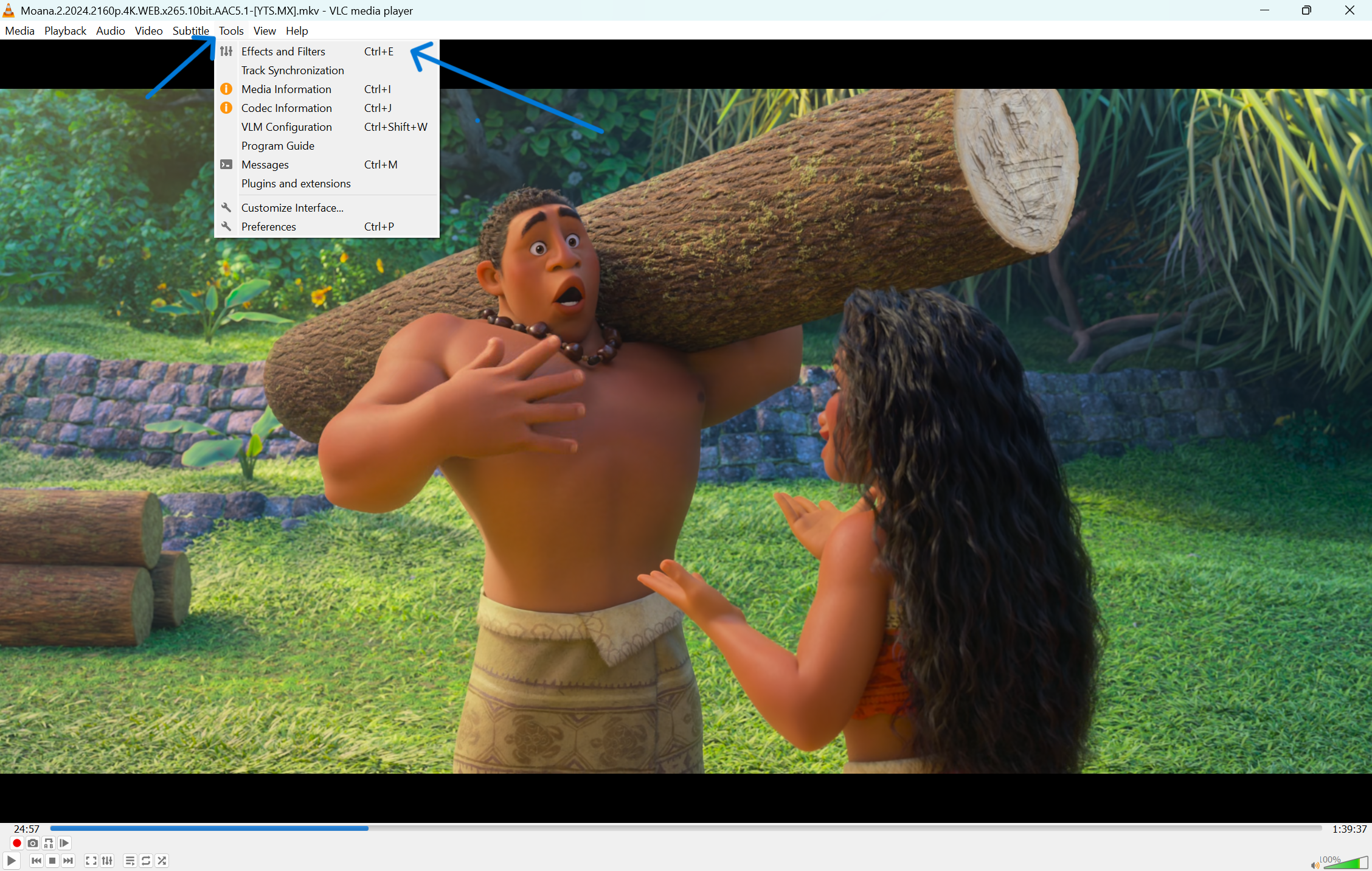Click Codec Information menu entry
The width and height of the screenshot is (1372, 871).
[x=286, y=108]
